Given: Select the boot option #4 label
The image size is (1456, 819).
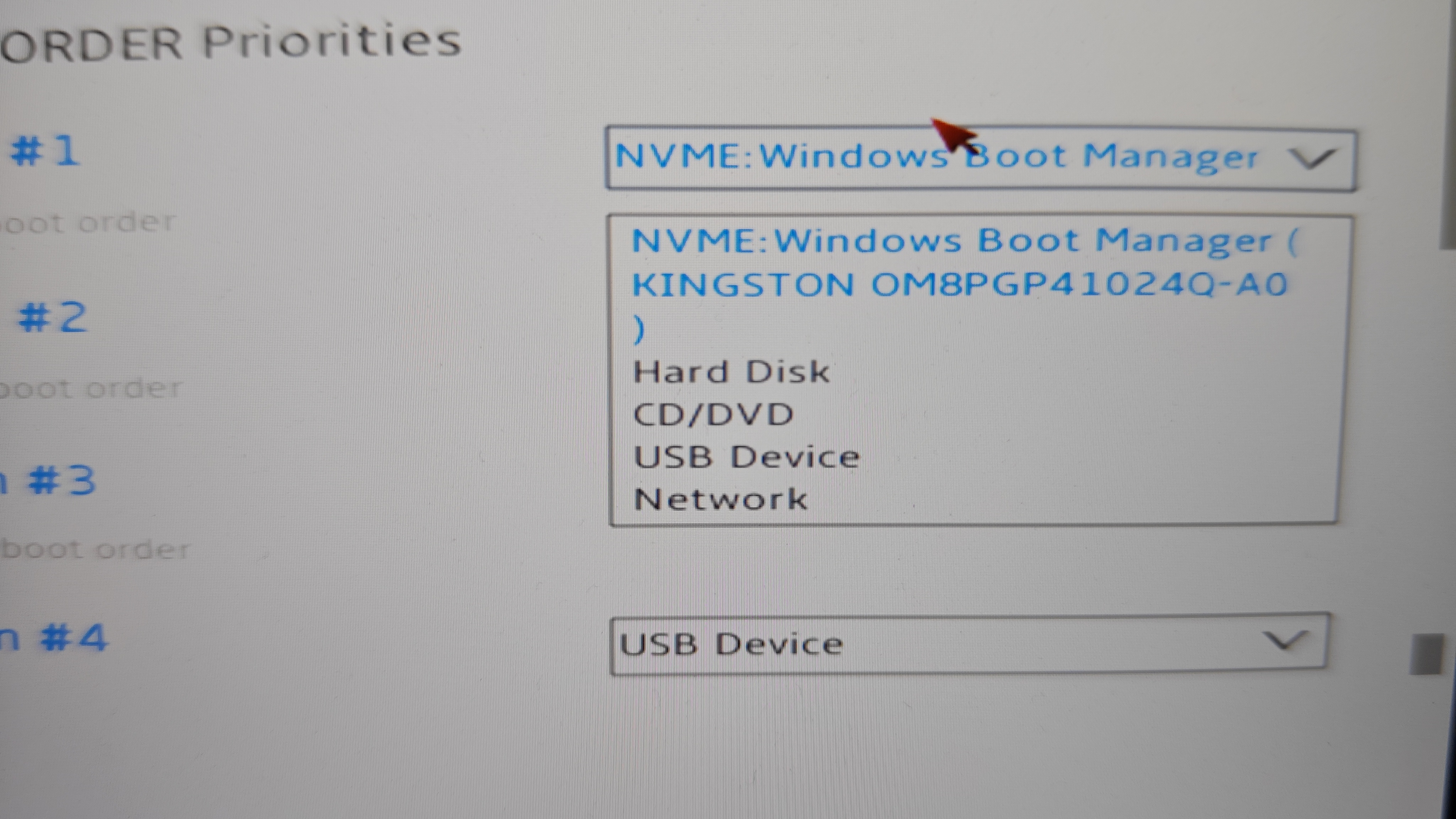Looking at the screenshot, I should (53, 638).
